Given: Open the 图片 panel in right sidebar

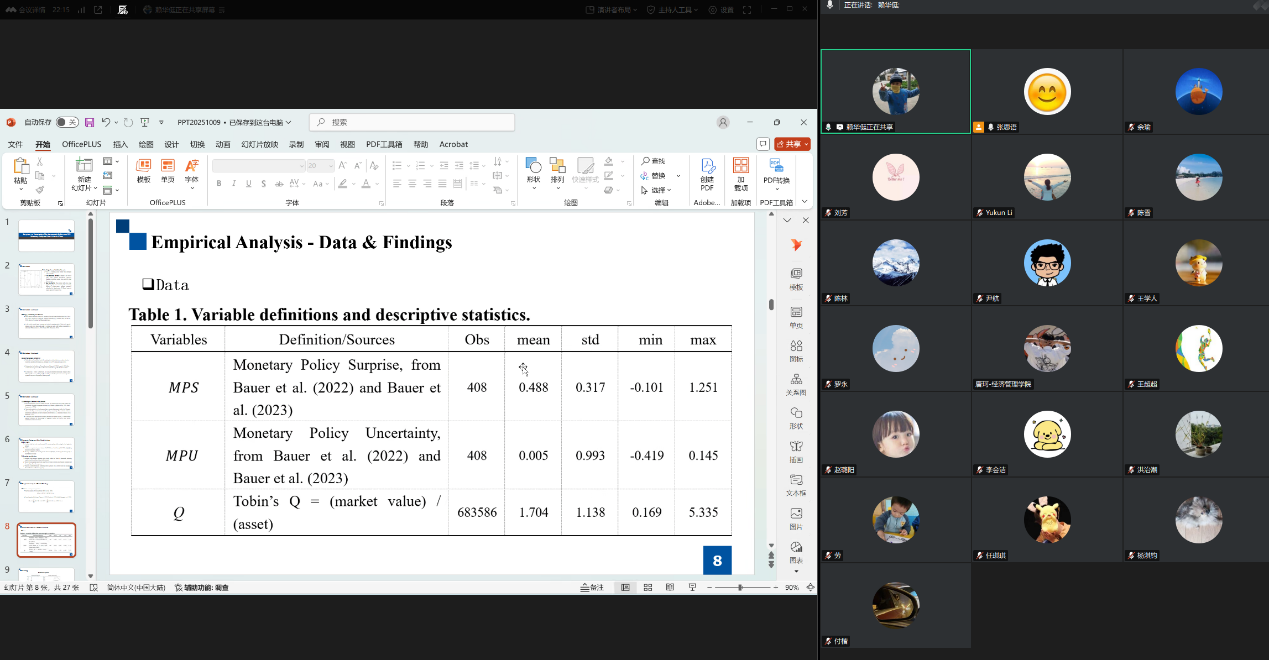Looking at the screenshot, I should pyautogui.click(x=796, y=517).
